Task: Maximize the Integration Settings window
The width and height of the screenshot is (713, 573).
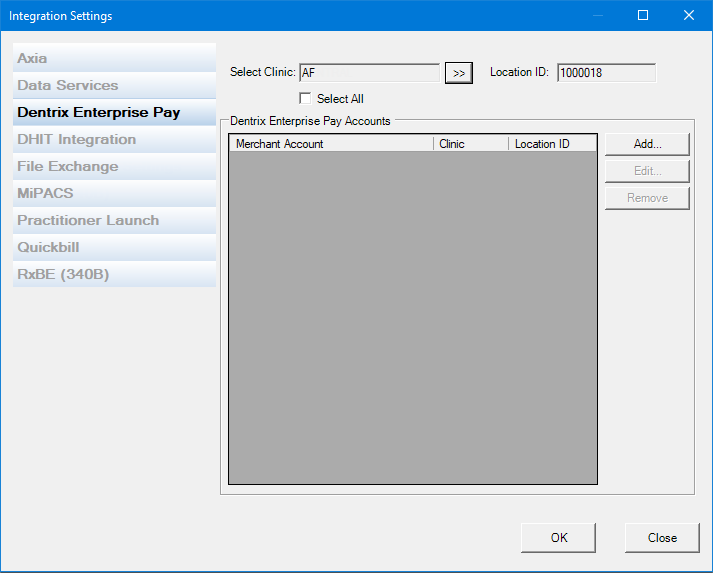Action: (643, 15)
